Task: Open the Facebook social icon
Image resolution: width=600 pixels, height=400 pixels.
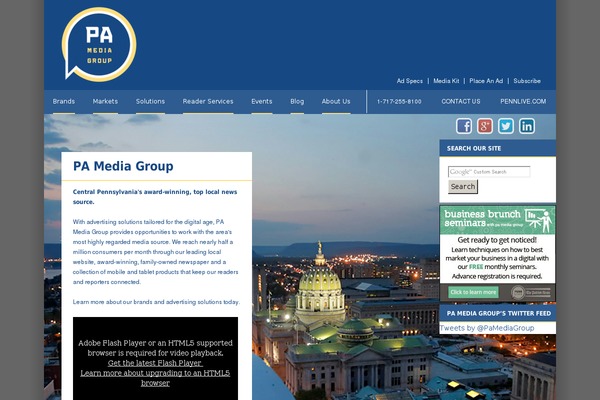Action: coord(464,126)
